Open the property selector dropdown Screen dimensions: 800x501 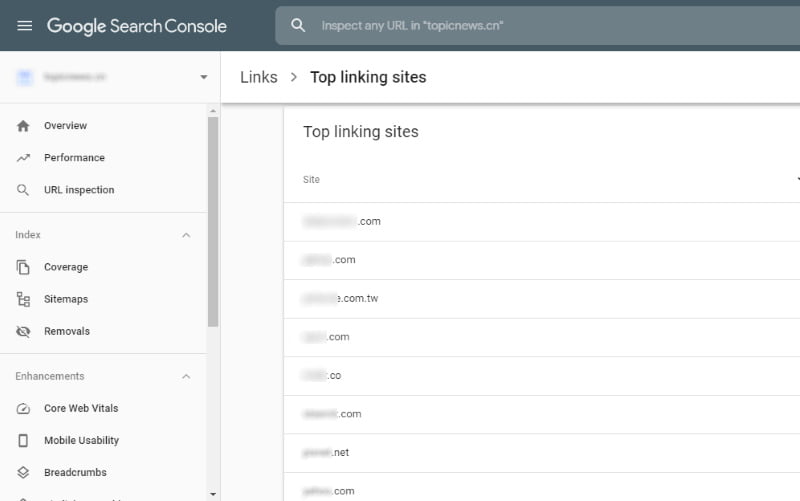point(204,77)
